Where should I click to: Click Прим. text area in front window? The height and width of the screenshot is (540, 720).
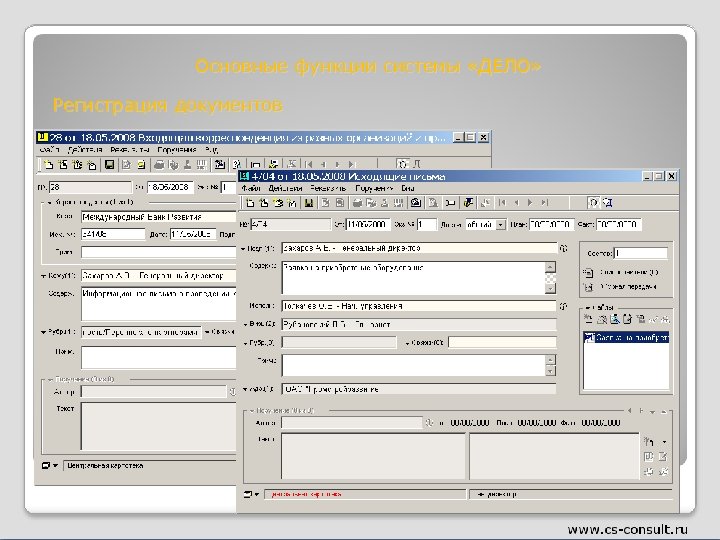click(413, 366)
